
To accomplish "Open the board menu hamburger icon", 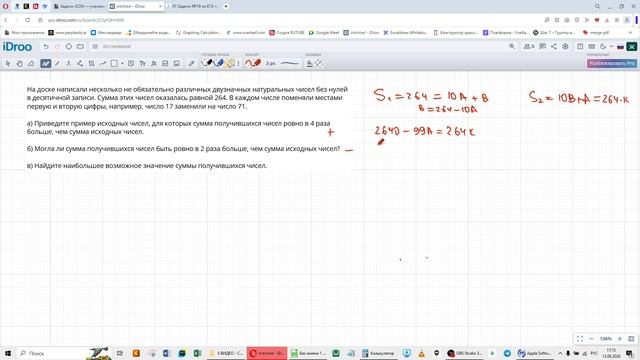I will coord(95,47).
